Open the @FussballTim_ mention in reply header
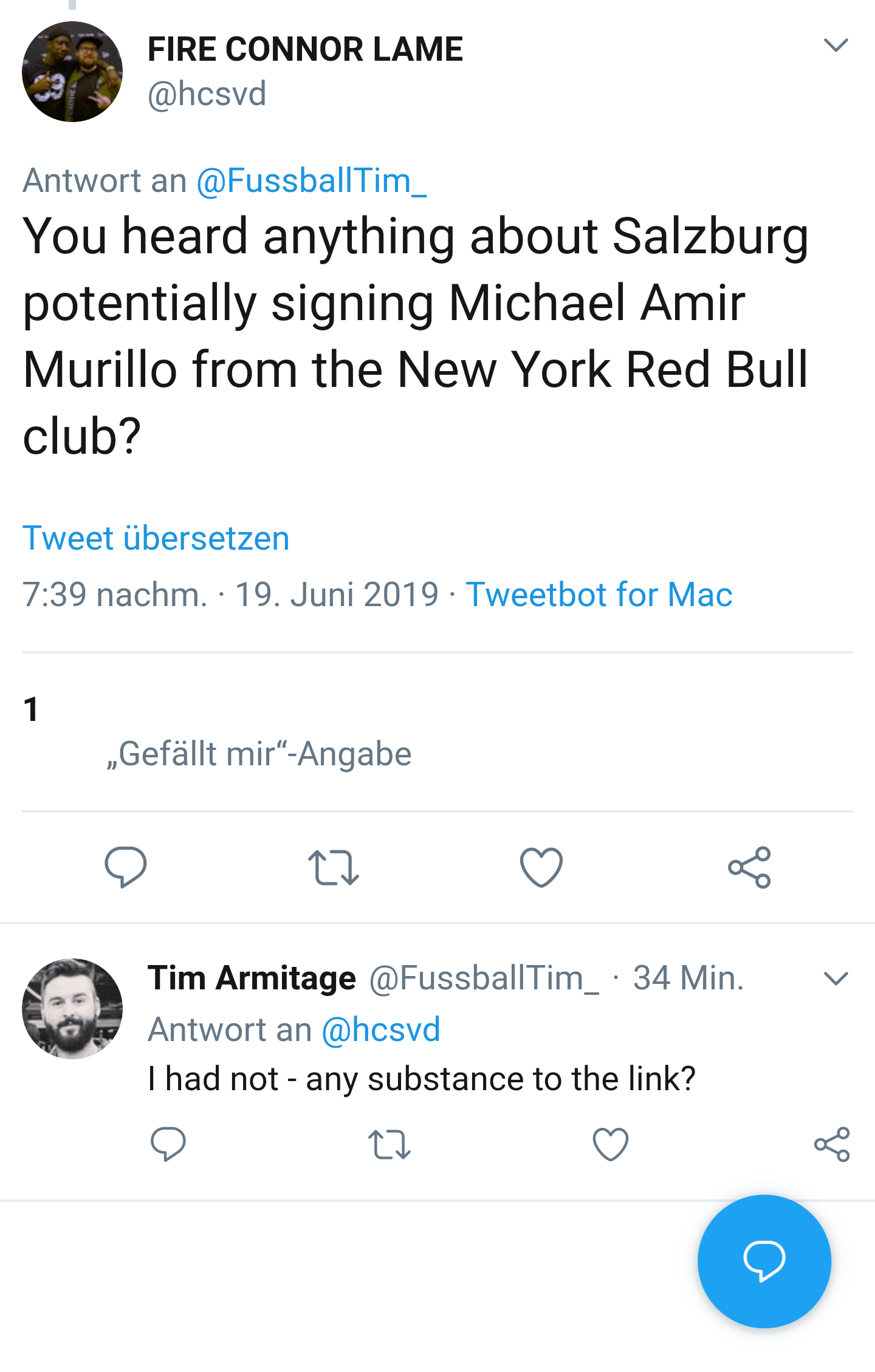Viewport: 875px width, 1372px height. point(311,180)
